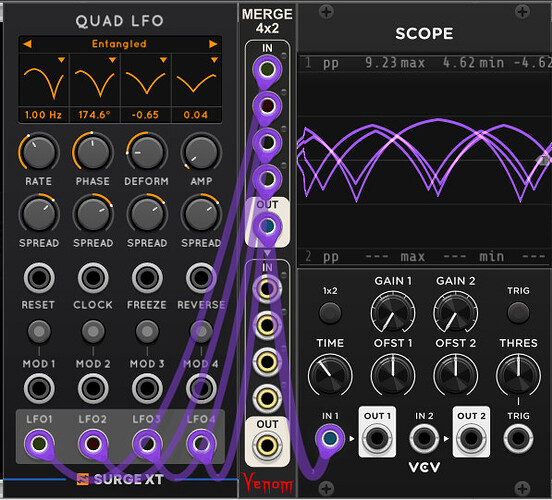The width and height of the screenshot is (552, 500).
Task: Click the LFO1 output jack
Action: click(39, 444)
